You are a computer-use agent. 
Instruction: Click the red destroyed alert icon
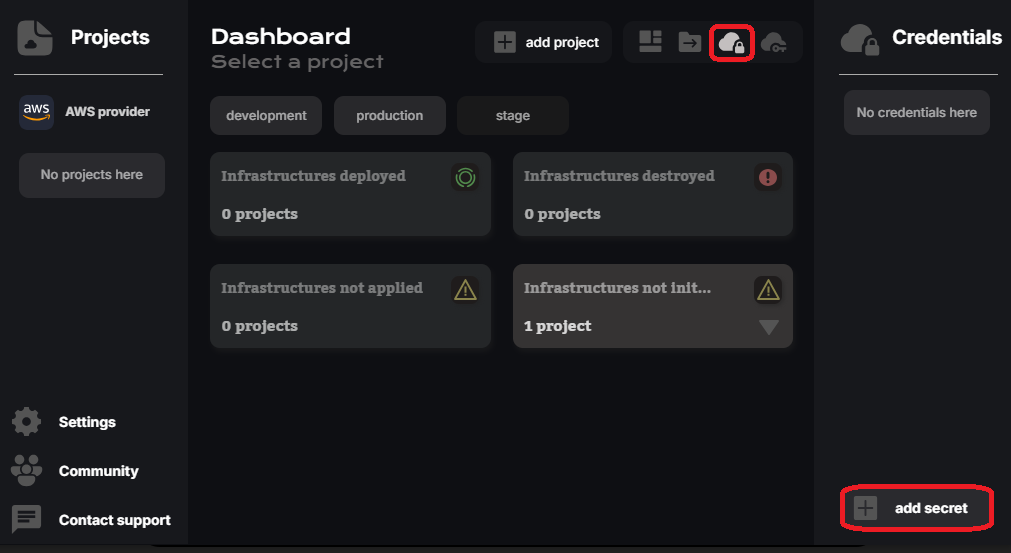768,178
